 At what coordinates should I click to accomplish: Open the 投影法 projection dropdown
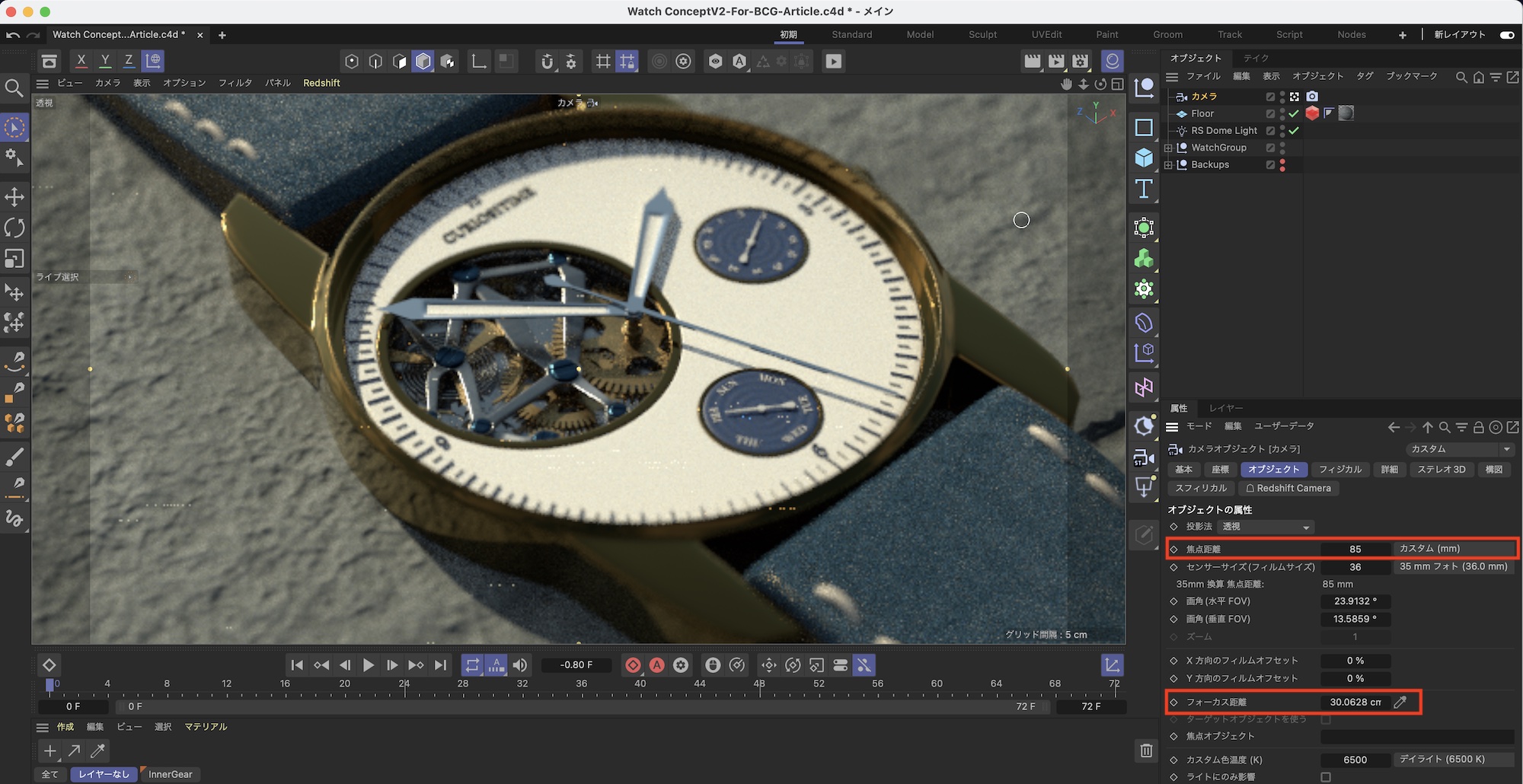1266,527
